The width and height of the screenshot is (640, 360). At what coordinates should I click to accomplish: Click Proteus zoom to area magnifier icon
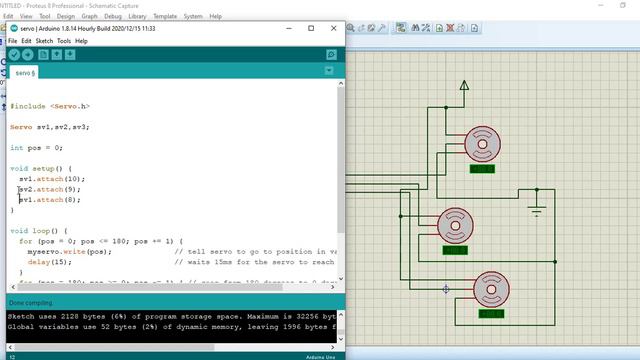(351, 28)
